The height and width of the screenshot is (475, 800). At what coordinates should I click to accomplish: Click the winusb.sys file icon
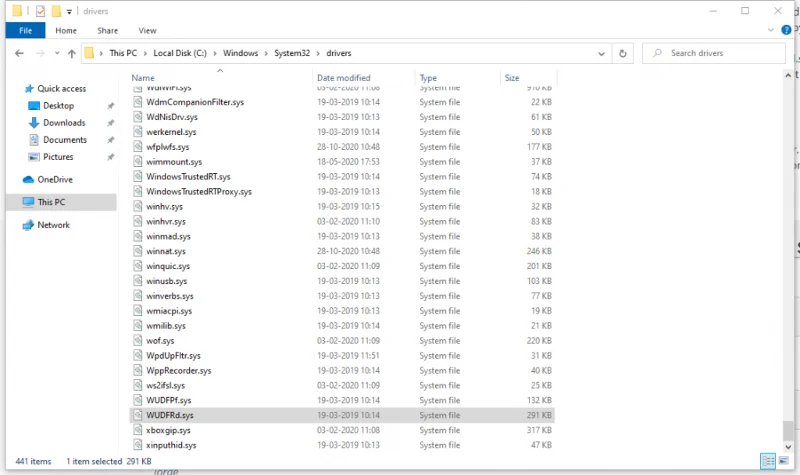(137, 281)
